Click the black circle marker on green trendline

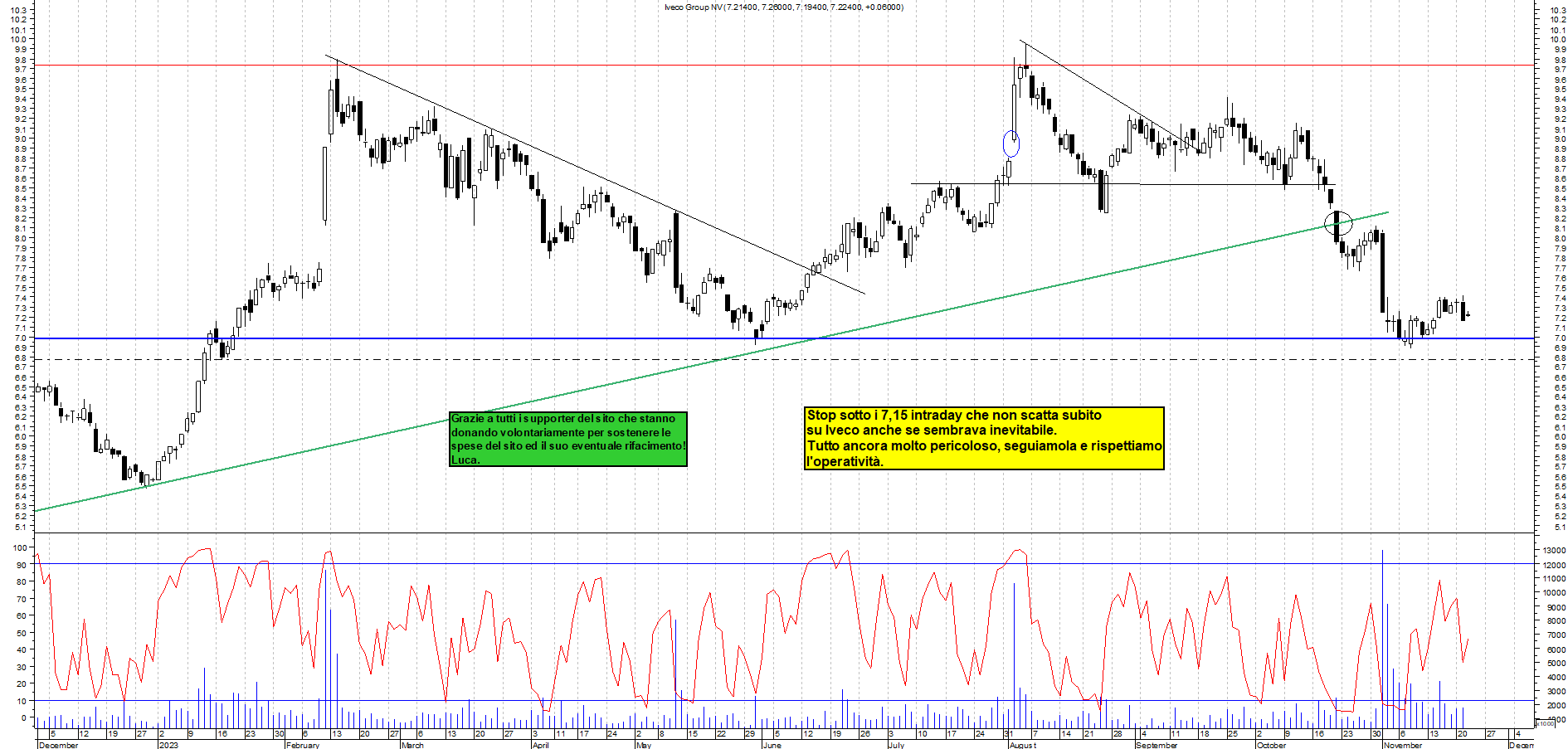(1339, 222)
